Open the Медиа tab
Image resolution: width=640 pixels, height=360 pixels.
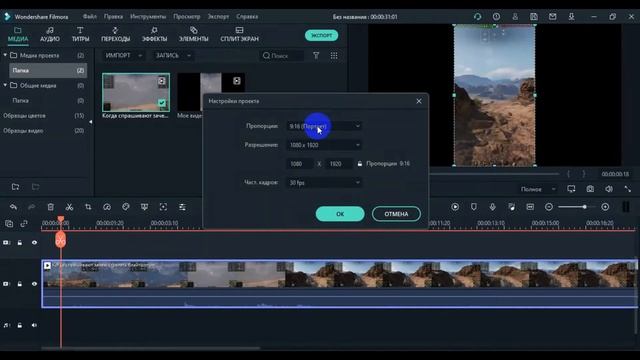pyautogui.click(x=18, y=34)
